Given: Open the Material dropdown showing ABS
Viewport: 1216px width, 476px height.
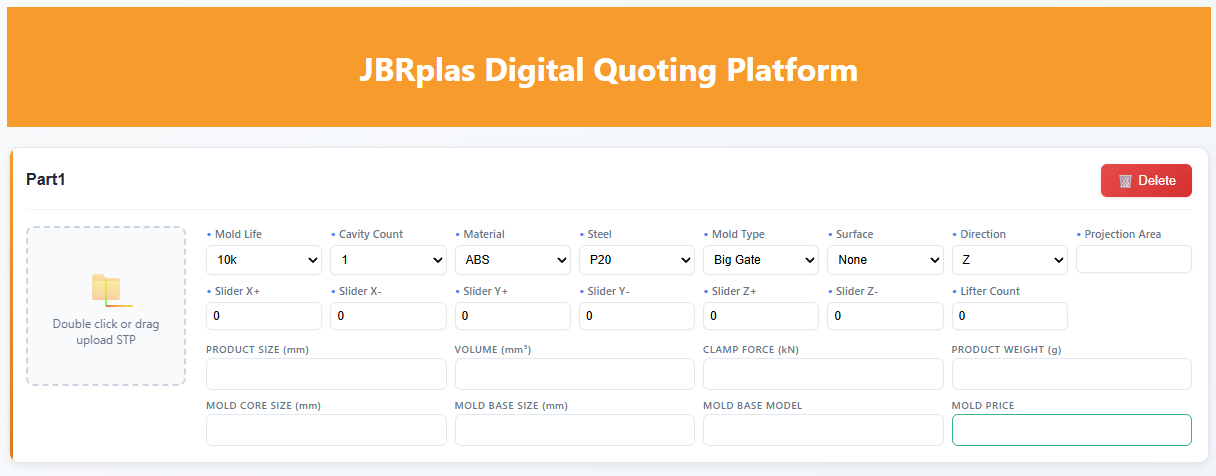Looking at the screenshot, I should point(512,260).
